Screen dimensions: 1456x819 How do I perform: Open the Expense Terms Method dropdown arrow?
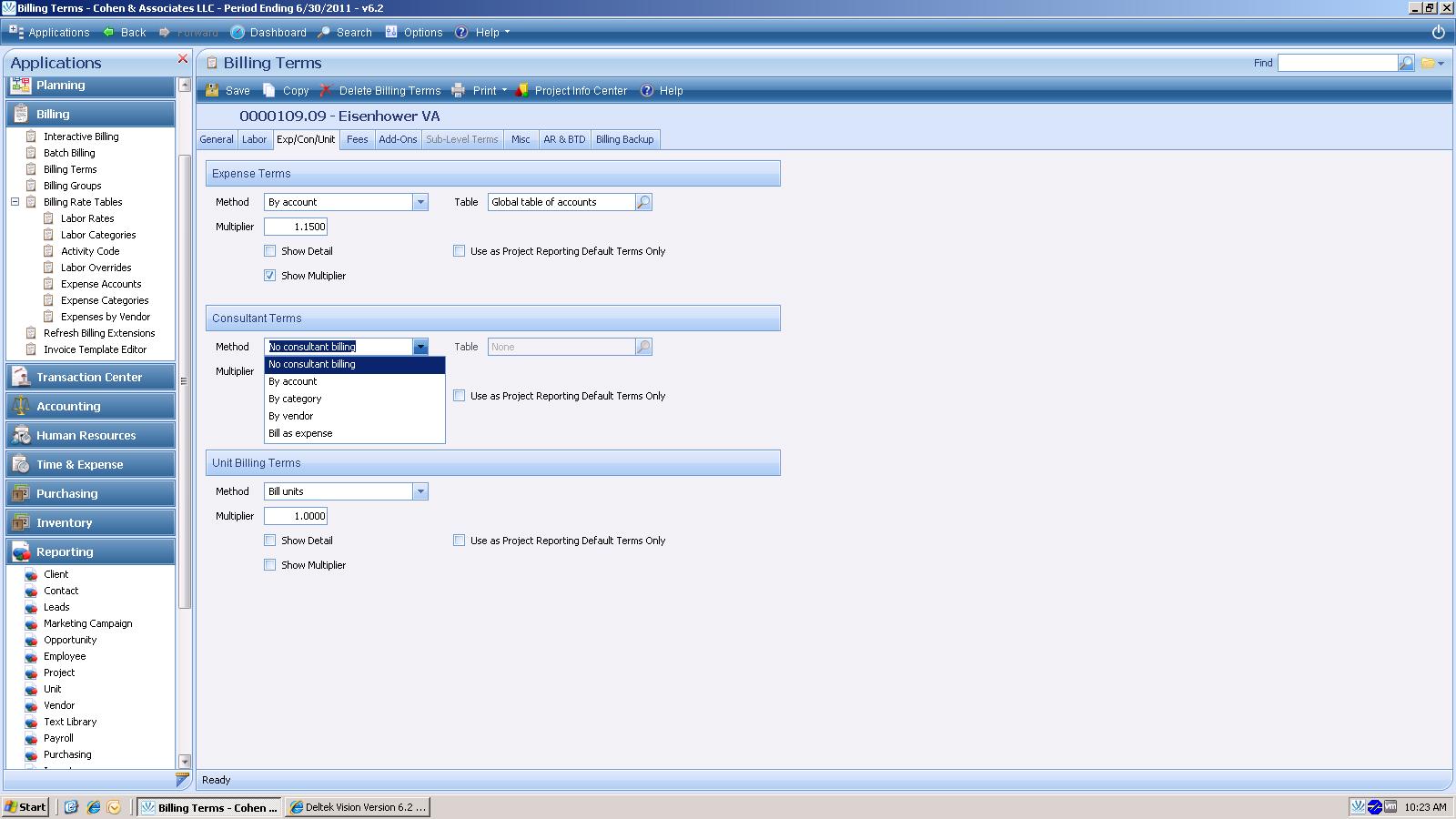tap(420, 202)
